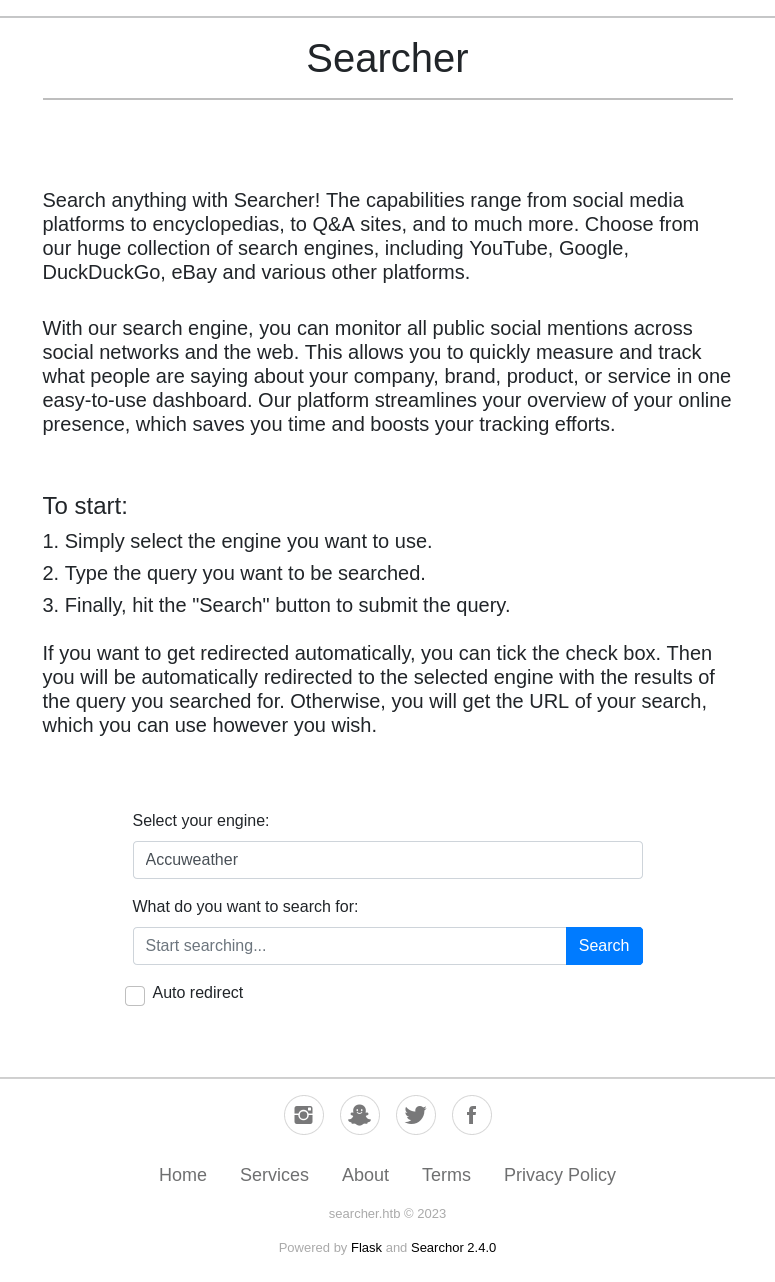Tick the Auto redirect checkbox
The width and height of the screenshot is (775, 1282).
point(135,995)
